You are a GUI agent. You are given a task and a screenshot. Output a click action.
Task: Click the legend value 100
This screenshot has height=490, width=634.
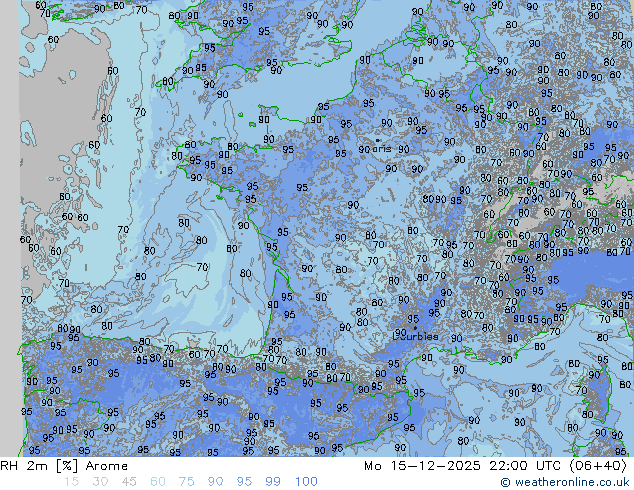306,482
